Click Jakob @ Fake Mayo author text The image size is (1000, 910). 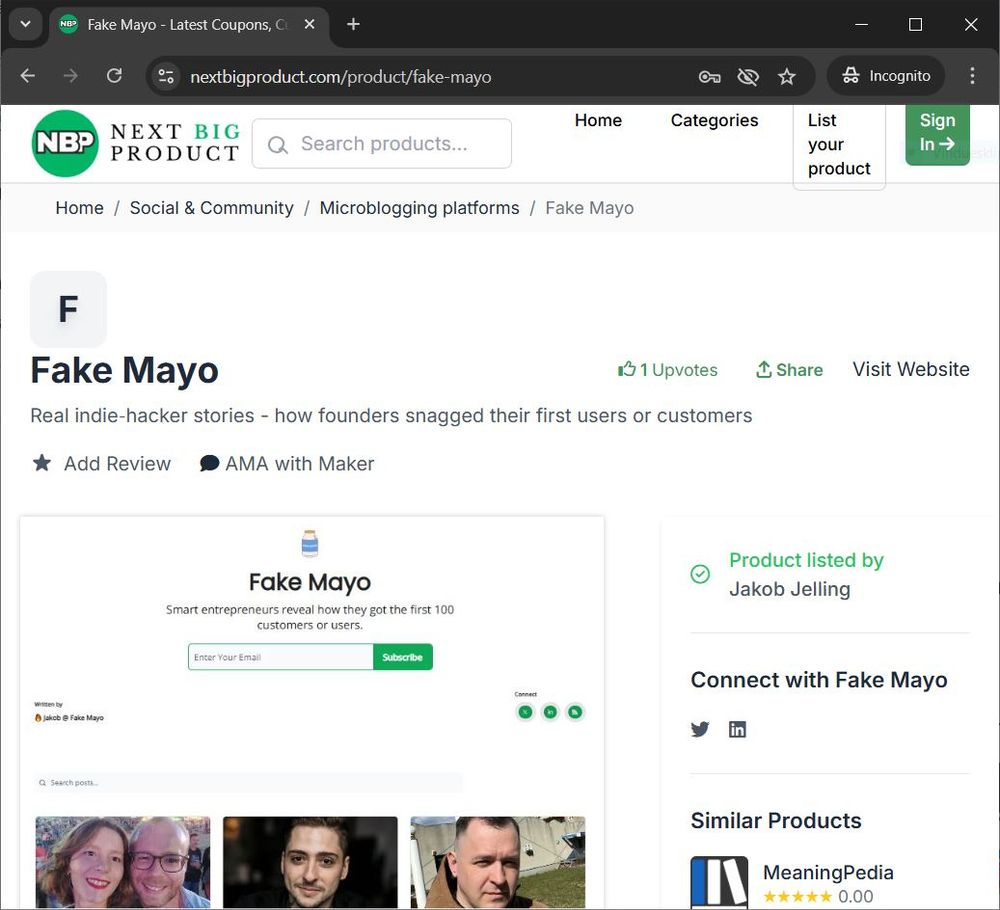[69, 717]
